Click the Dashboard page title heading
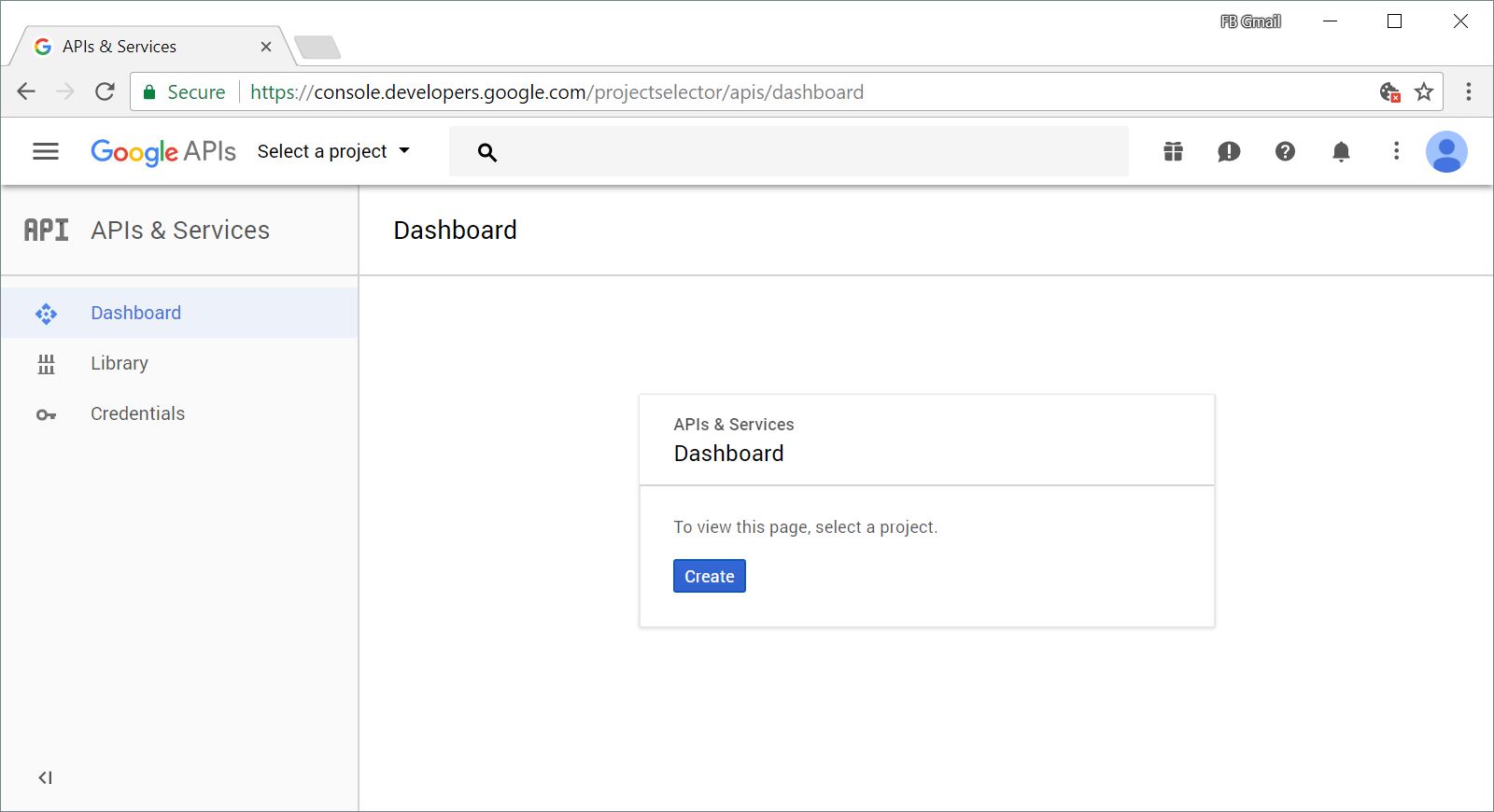Viewport: 1494px width, 812px height. pyautogui.click(x=455, y=230)
